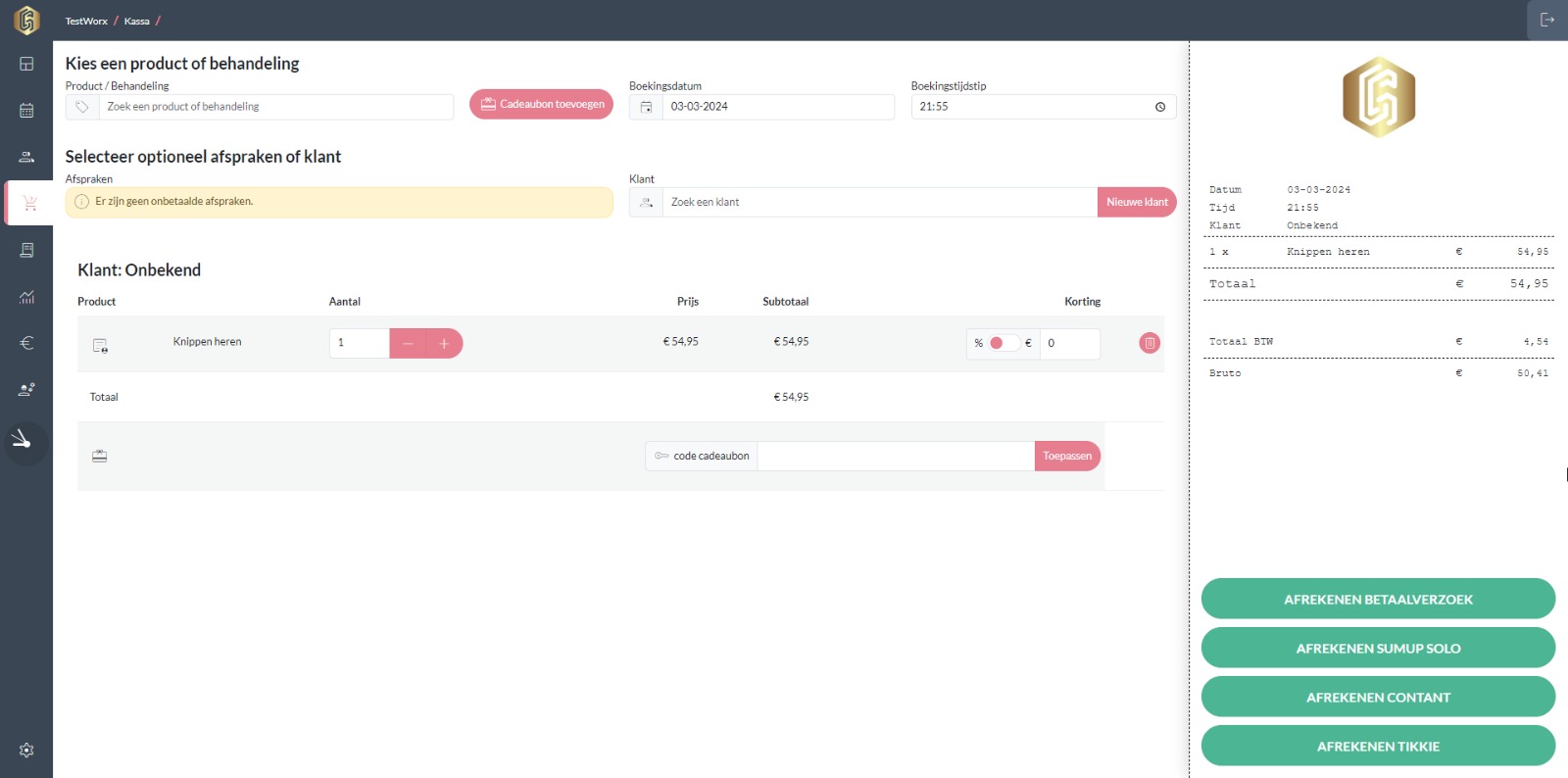The width and height of the screenshot is (1568, 778).
Task: Click the euro finance icon in sidebar
Action: coord(26,343)
